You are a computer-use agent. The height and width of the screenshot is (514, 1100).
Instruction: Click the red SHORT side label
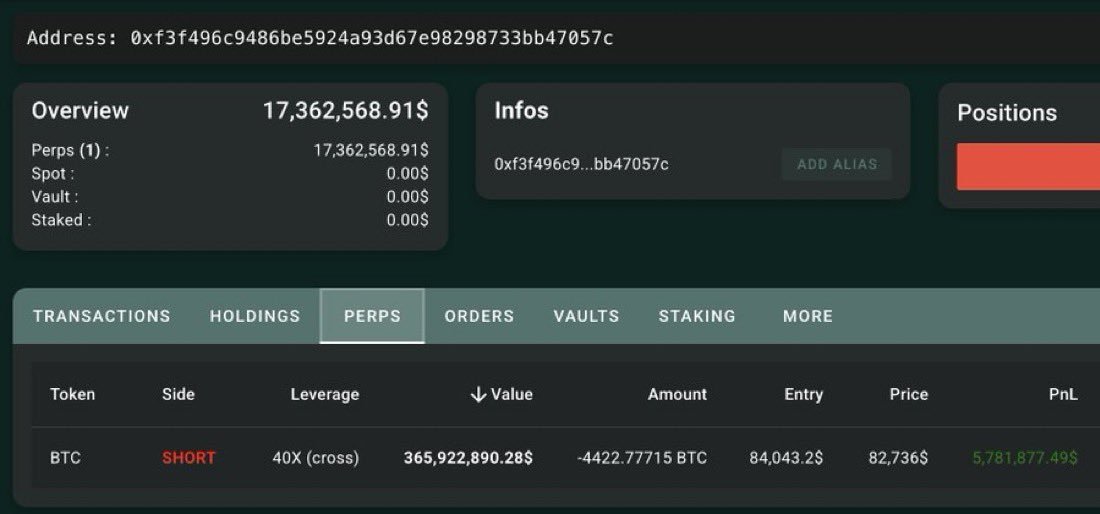click(x=189, y=458)
